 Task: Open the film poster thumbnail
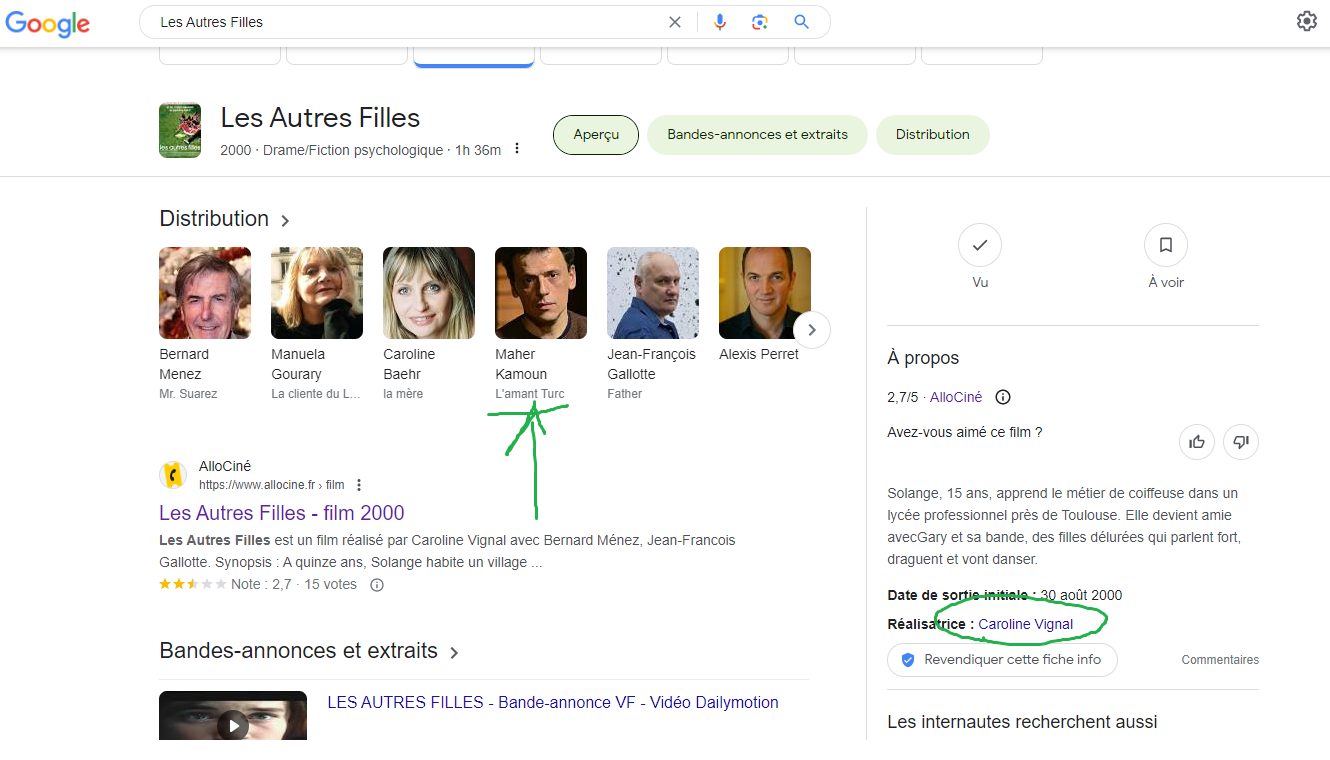click(x=180, y=131)
